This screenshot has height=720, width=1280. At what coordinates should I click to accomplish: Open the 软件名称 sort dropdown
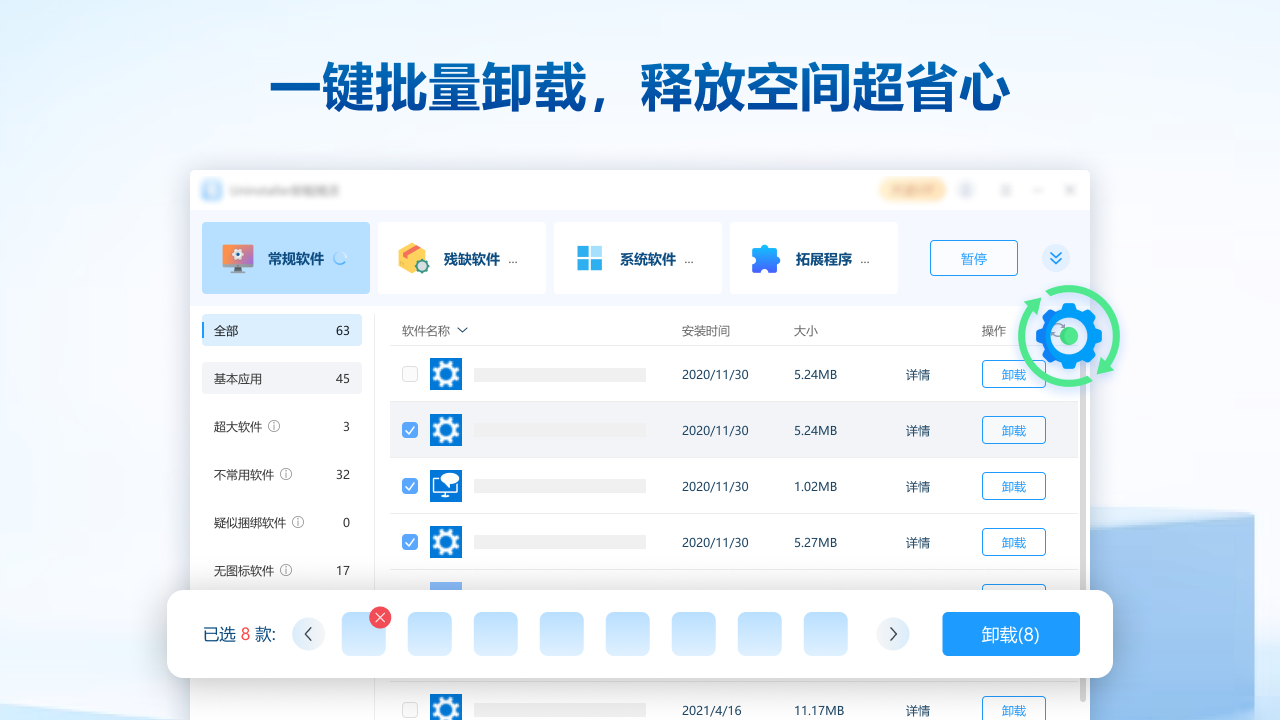462,329
